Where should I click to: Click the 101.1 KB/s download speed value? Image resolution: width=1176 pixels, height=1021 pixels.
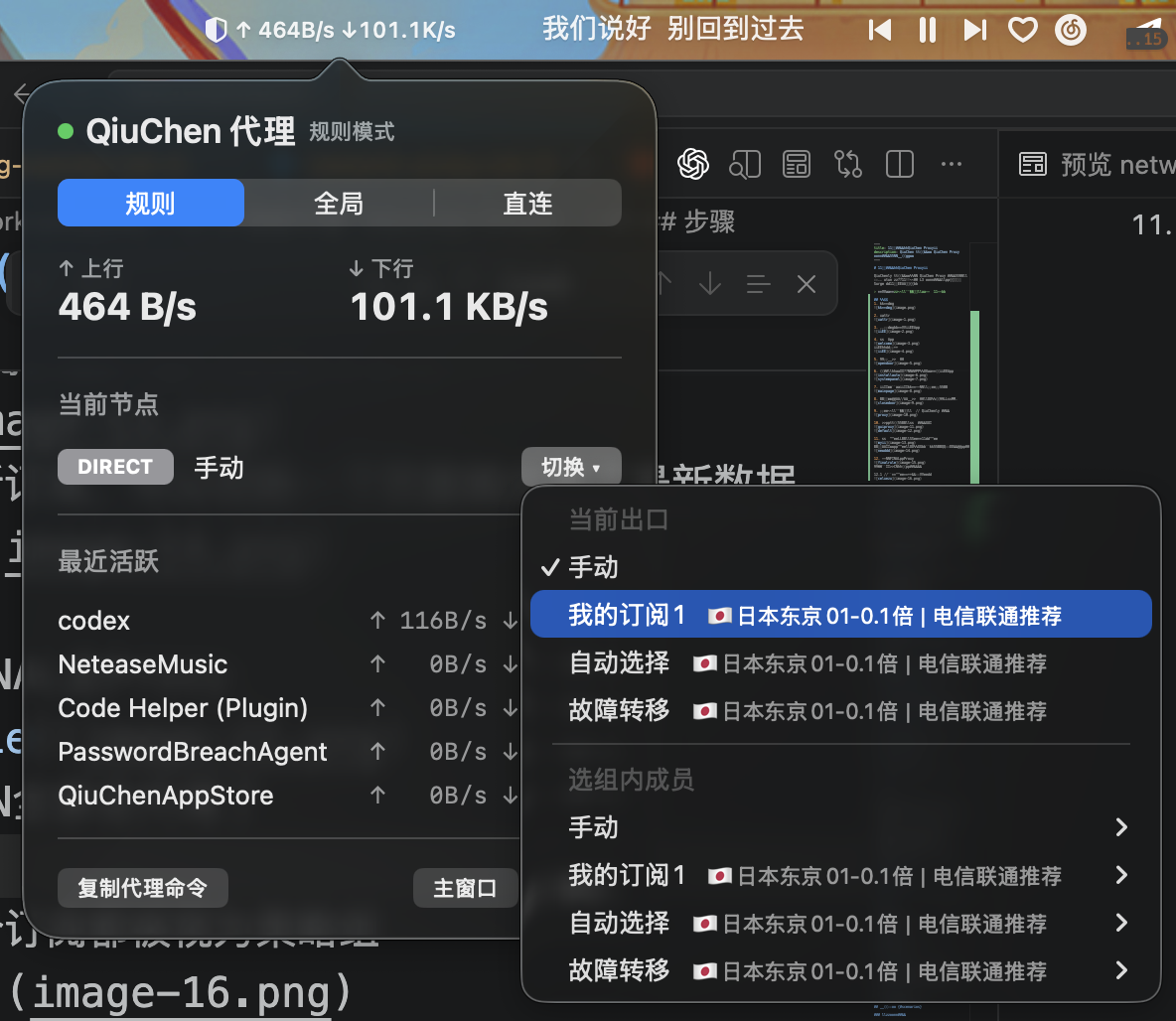coord(449,307)
